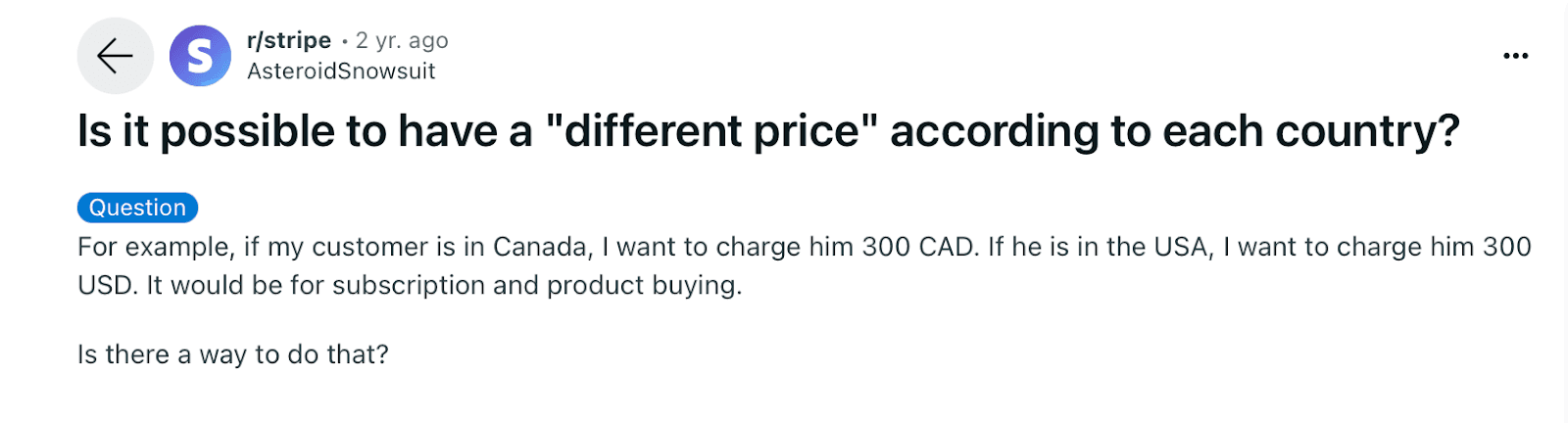Click "Is there a way to do that?" line
Screen dimensions: 1568x423
coord(233,354)
